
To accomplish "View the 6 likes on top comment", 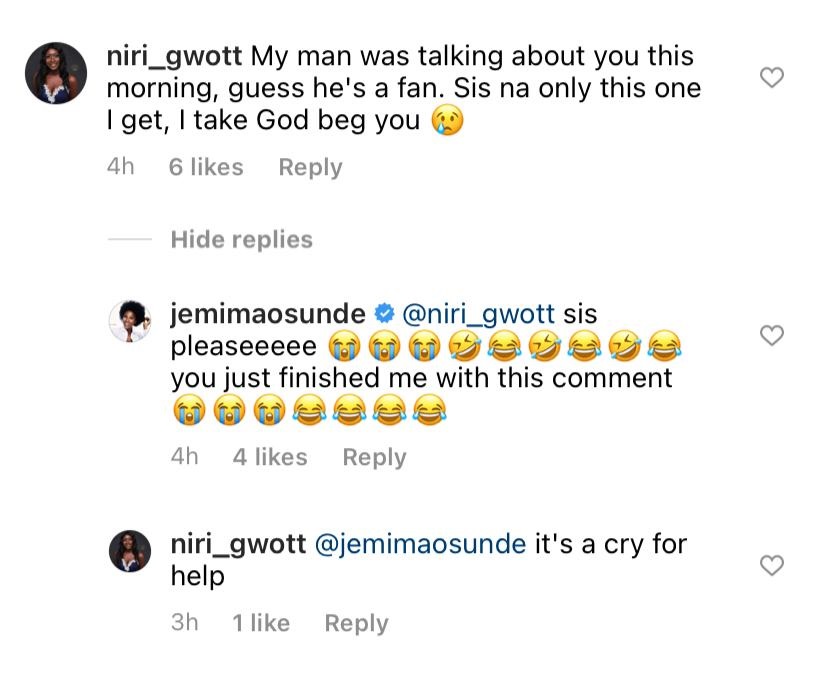I will tap(206, 168).
